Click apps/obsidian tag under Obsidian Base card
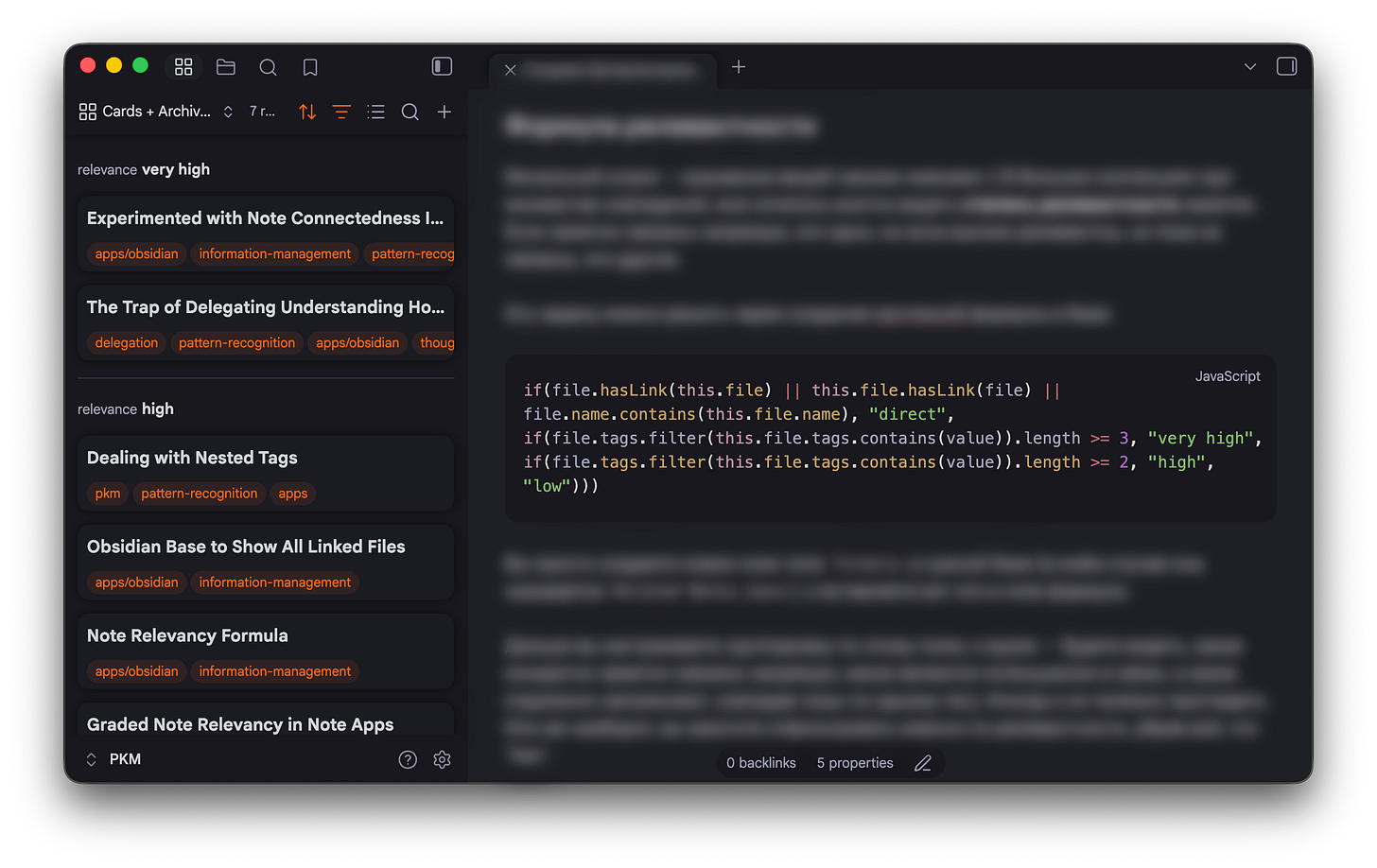Viewport: 1377px width, 868px height. coord(136,582)
